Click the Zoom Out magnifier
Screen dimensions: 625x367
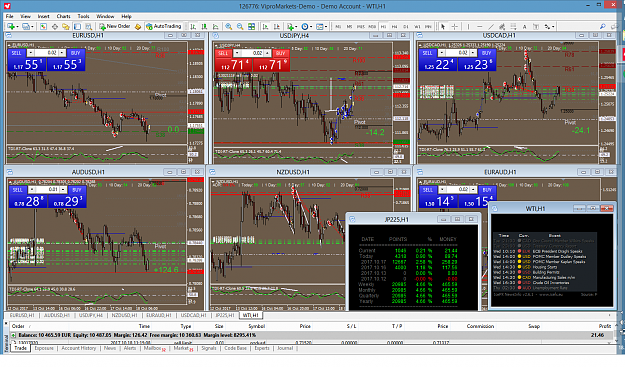[240, 26]
